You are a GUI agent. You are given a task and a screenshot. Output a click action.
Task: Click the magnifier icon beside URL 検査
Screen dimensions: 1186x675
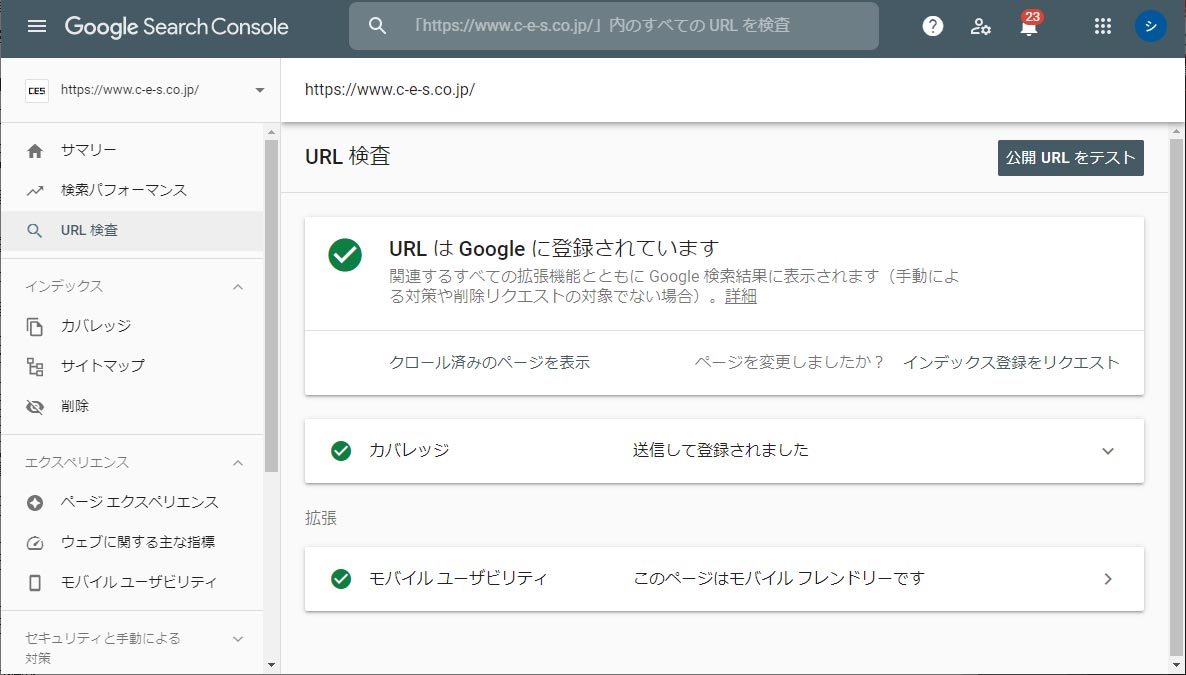35,231
